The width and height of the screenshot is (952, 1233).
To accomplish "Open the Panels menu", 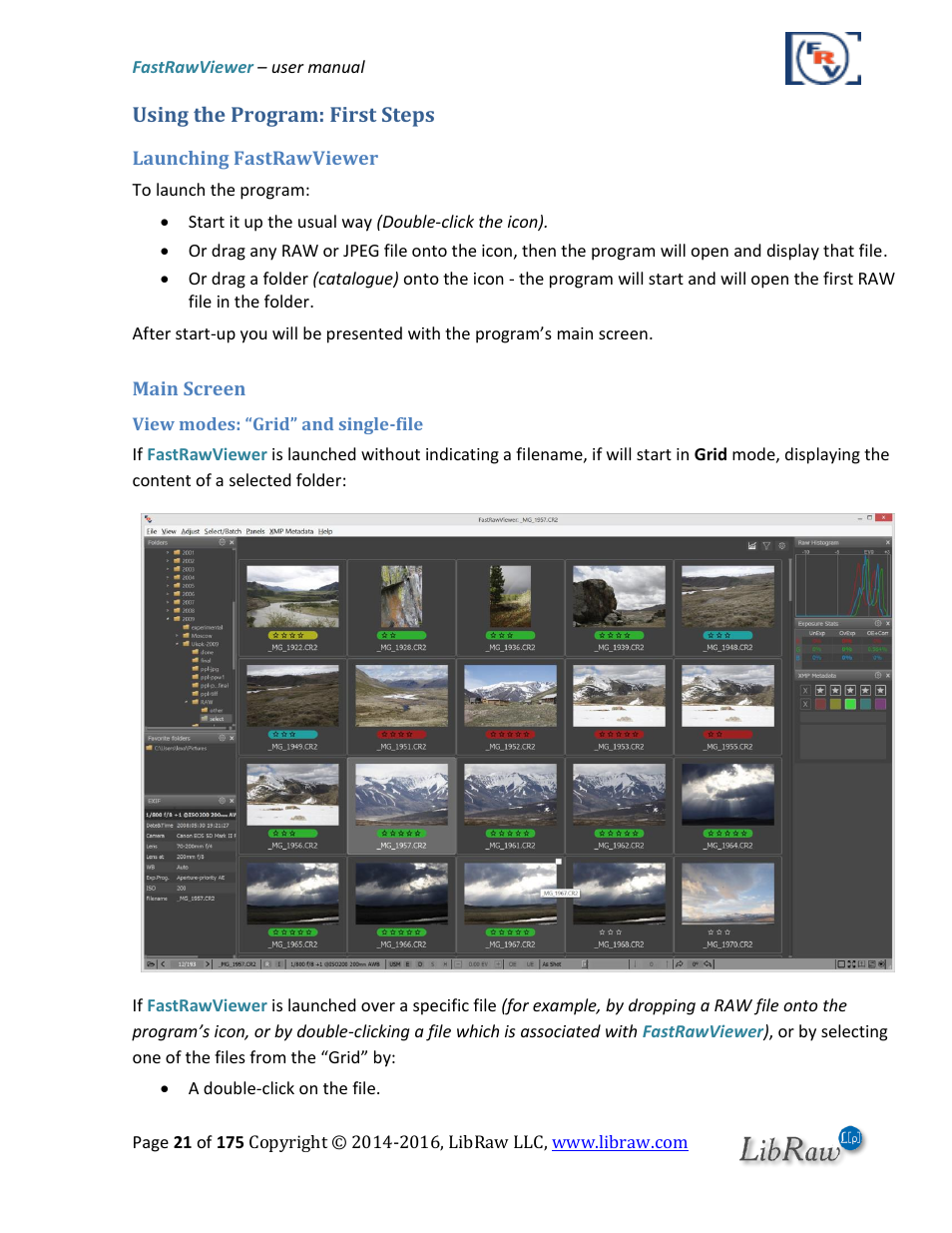I will (255, 531).
